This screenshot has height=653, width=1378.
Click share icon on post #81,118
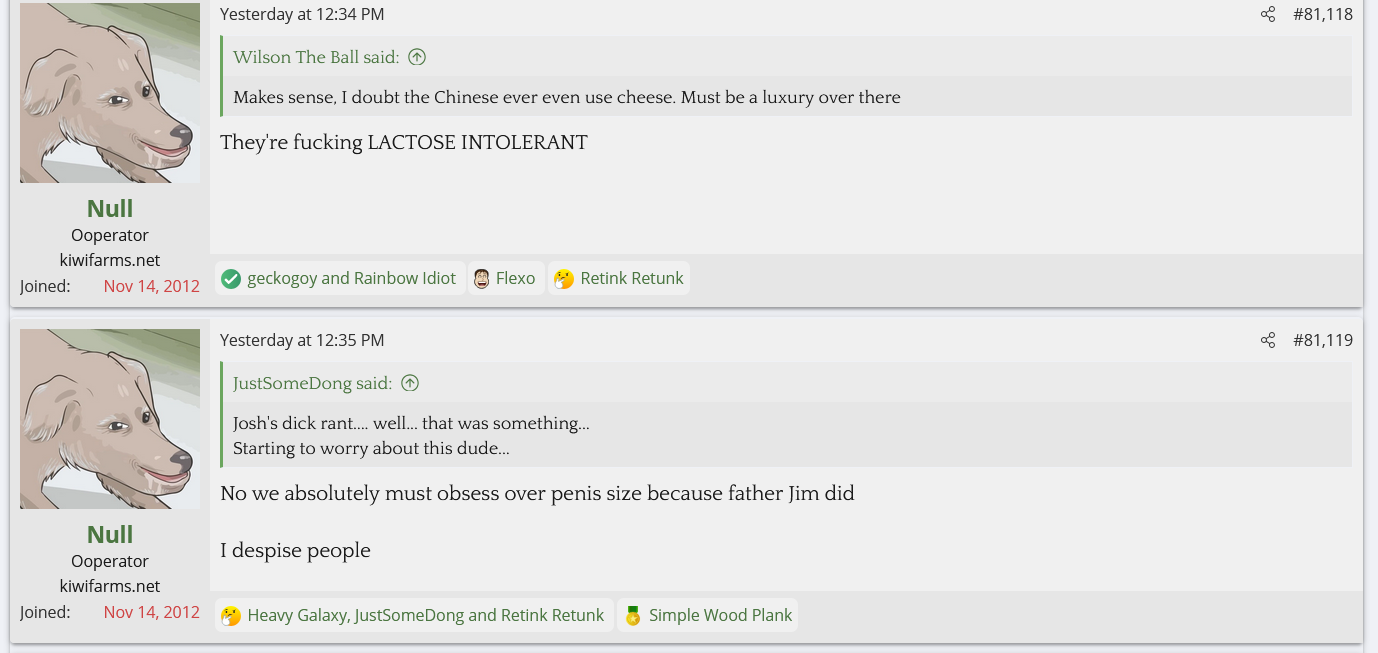(x=1268, y=14)
